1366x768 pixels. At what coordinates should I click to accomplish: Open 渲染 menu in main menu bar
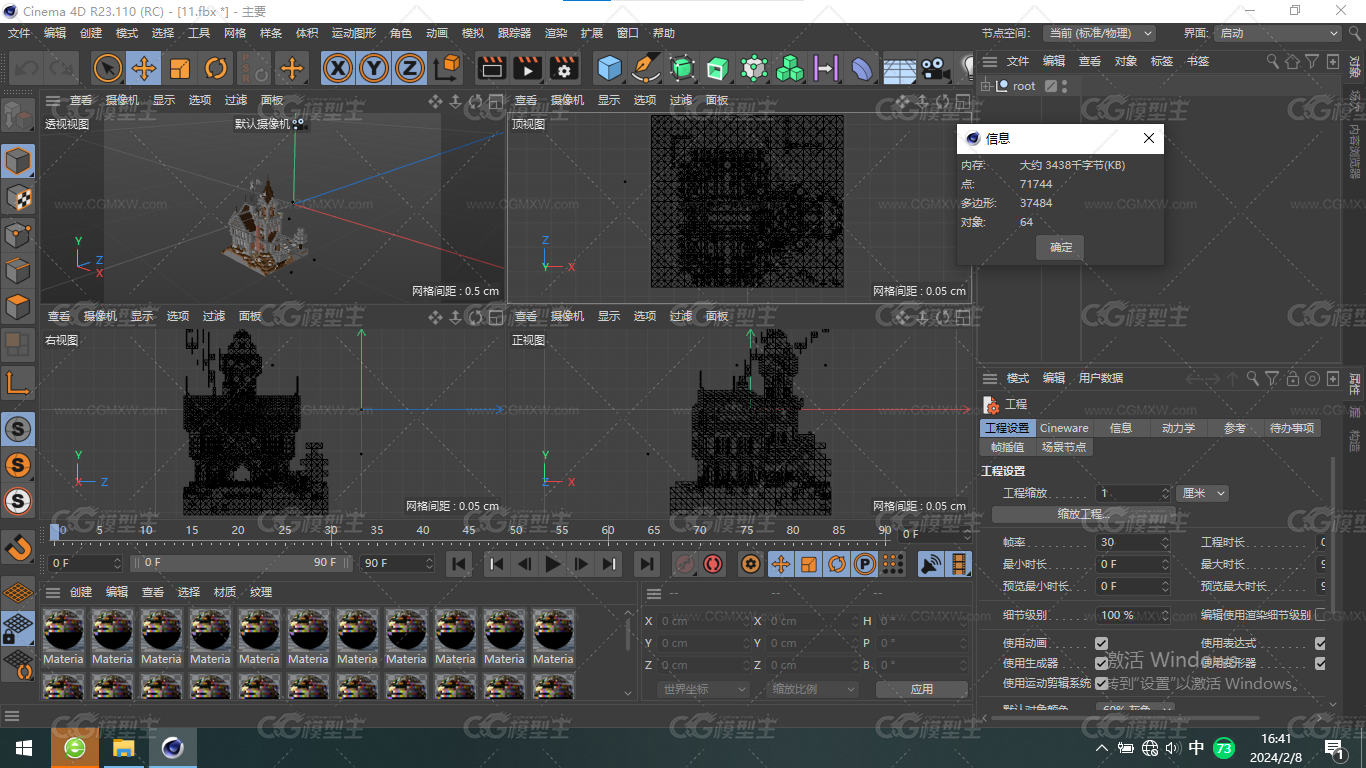(556, 33)
